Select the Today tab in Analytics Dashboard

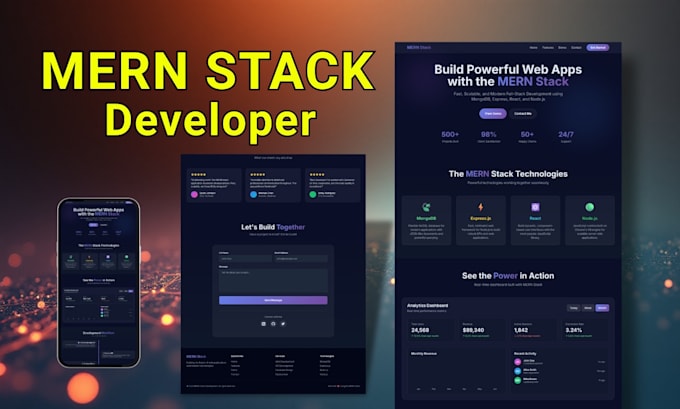(574, 308)
